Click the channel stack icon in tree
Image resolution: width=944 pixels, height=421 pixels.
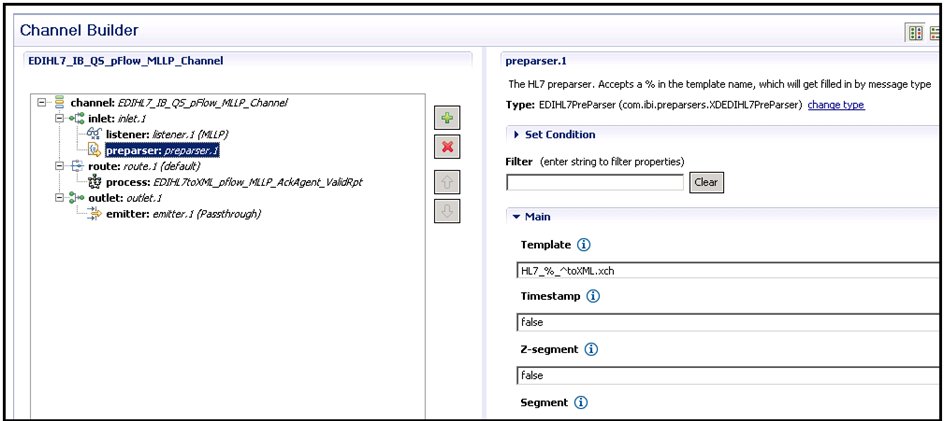coord(59,102)
